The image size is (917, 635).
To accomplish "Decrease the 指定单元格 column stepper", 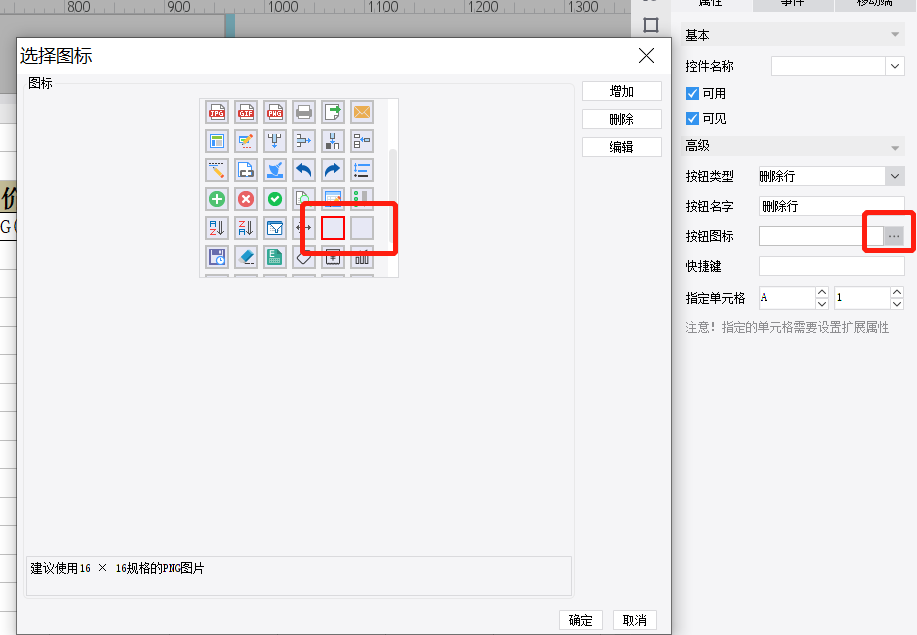I will pyautogui.click(x=822, y=303).
